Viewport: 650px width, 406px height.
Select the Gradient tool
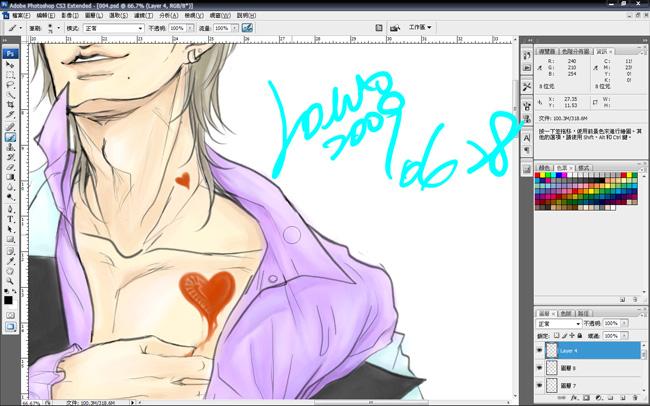[10, 177]
